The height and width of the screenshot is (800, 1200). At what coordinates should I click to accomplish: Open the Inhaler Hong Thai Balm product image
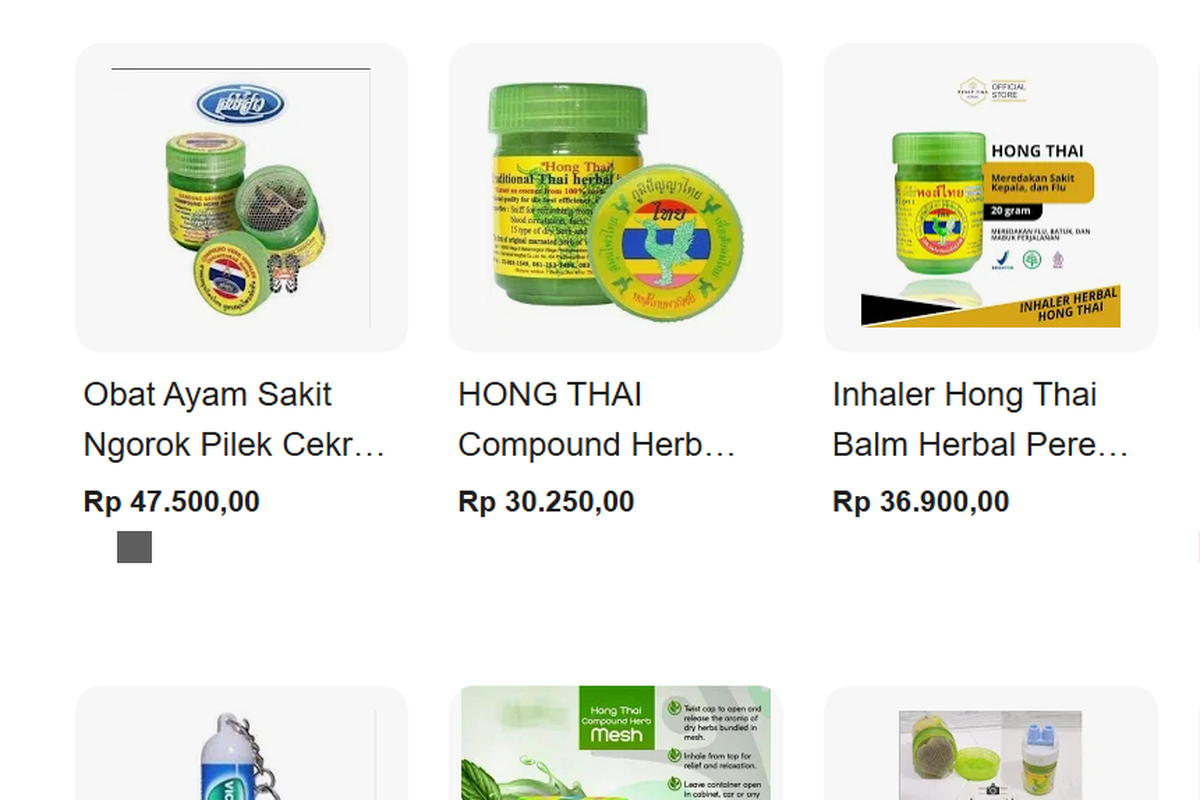(990, 197)
